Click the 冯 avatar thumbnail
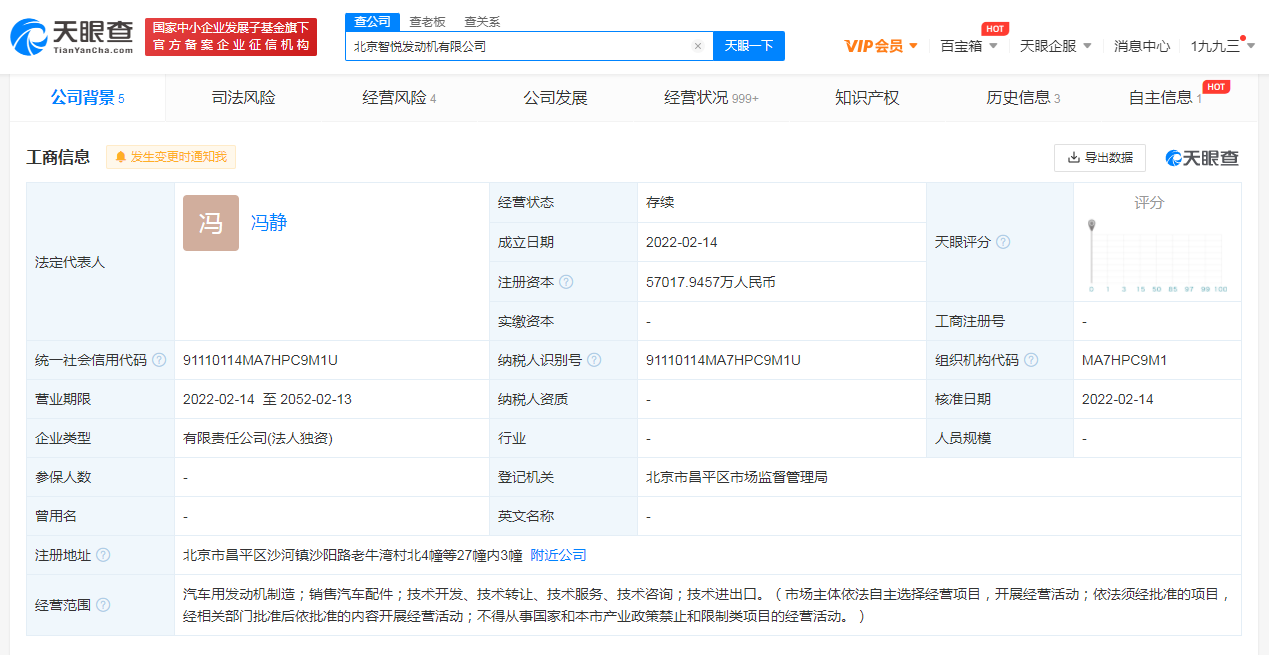This screenshot has width=1269, height=655. click(x=211, y=223)
